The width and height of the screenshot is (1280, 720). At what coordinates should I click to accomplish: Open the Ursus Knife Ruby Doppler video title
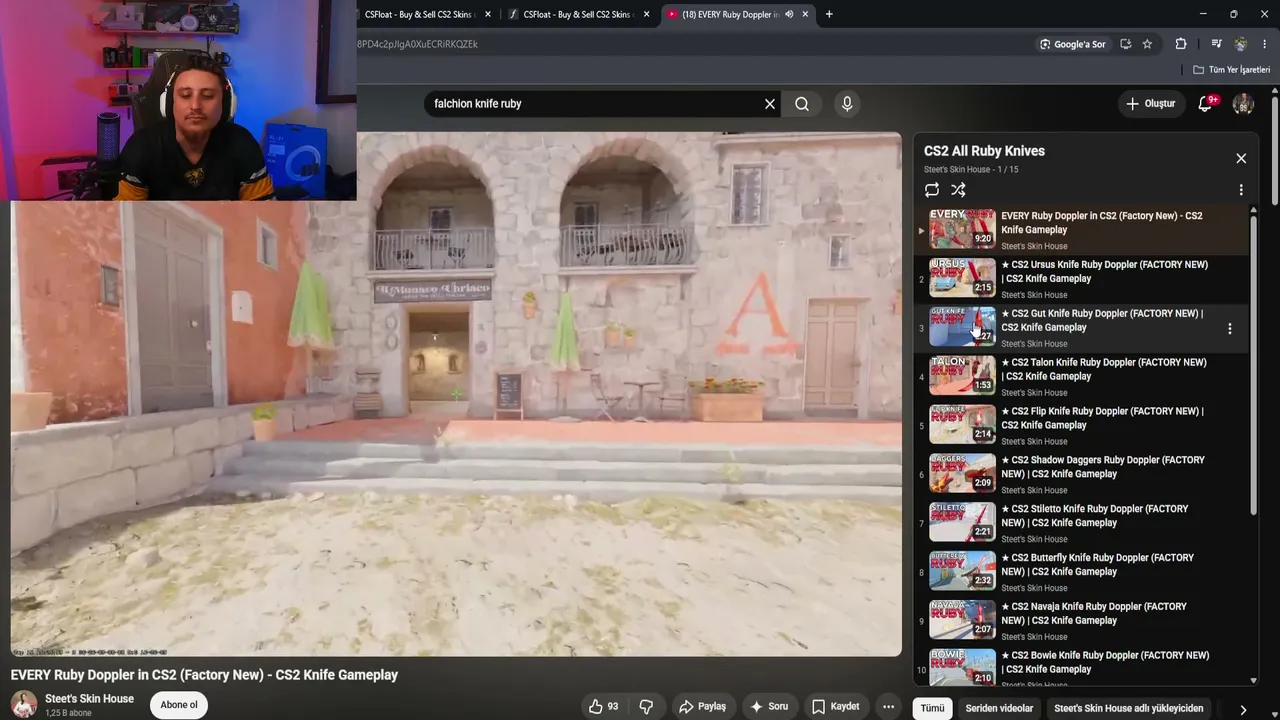tap(1105, 272)
